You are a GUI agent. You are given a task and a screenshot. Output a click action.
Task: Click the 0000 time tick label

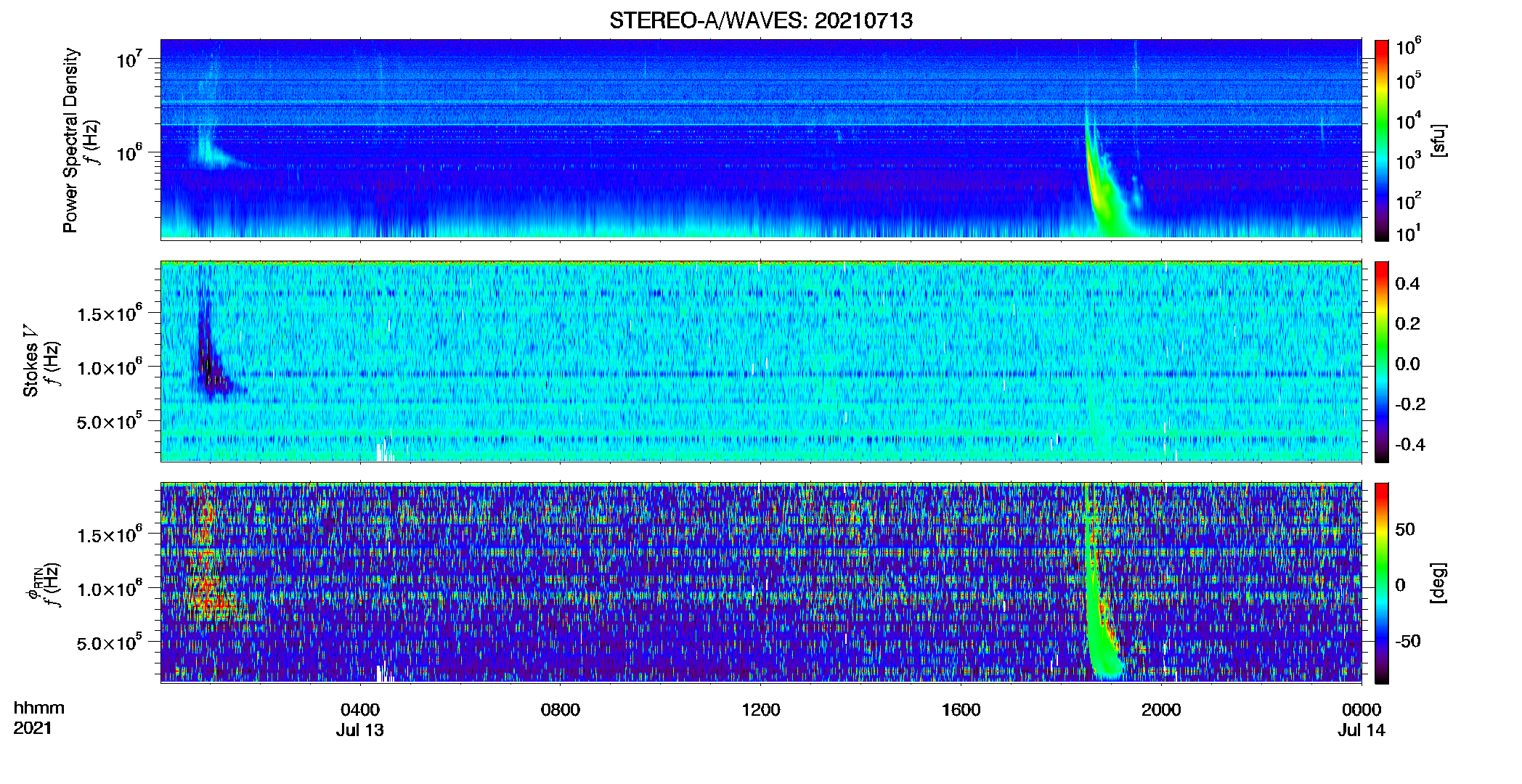click(1362, 709)
